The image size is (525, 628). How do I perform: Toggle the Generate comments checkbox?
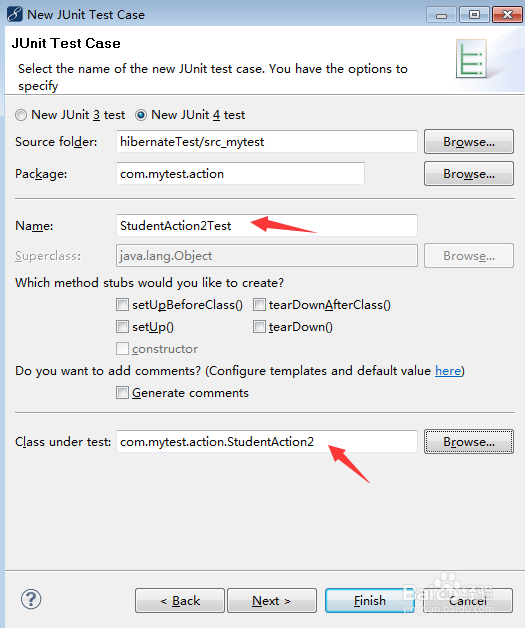(x=122, y=392)
